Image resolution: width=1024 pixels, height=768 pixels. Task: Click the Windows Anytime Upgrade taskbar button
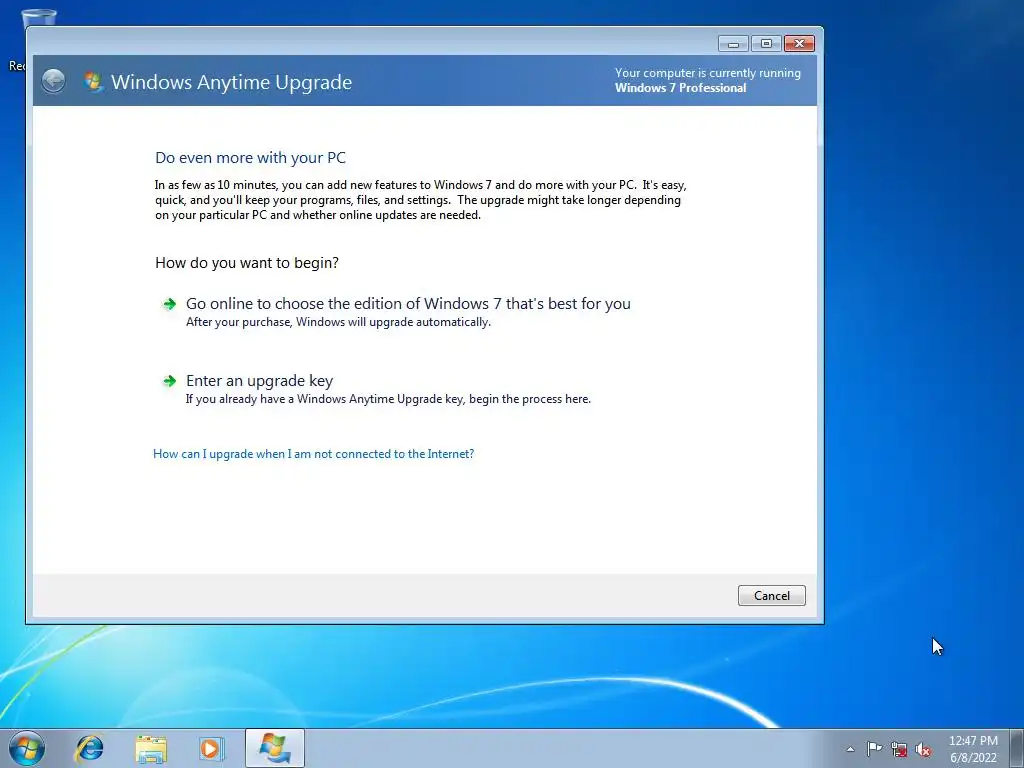(275, 748)
